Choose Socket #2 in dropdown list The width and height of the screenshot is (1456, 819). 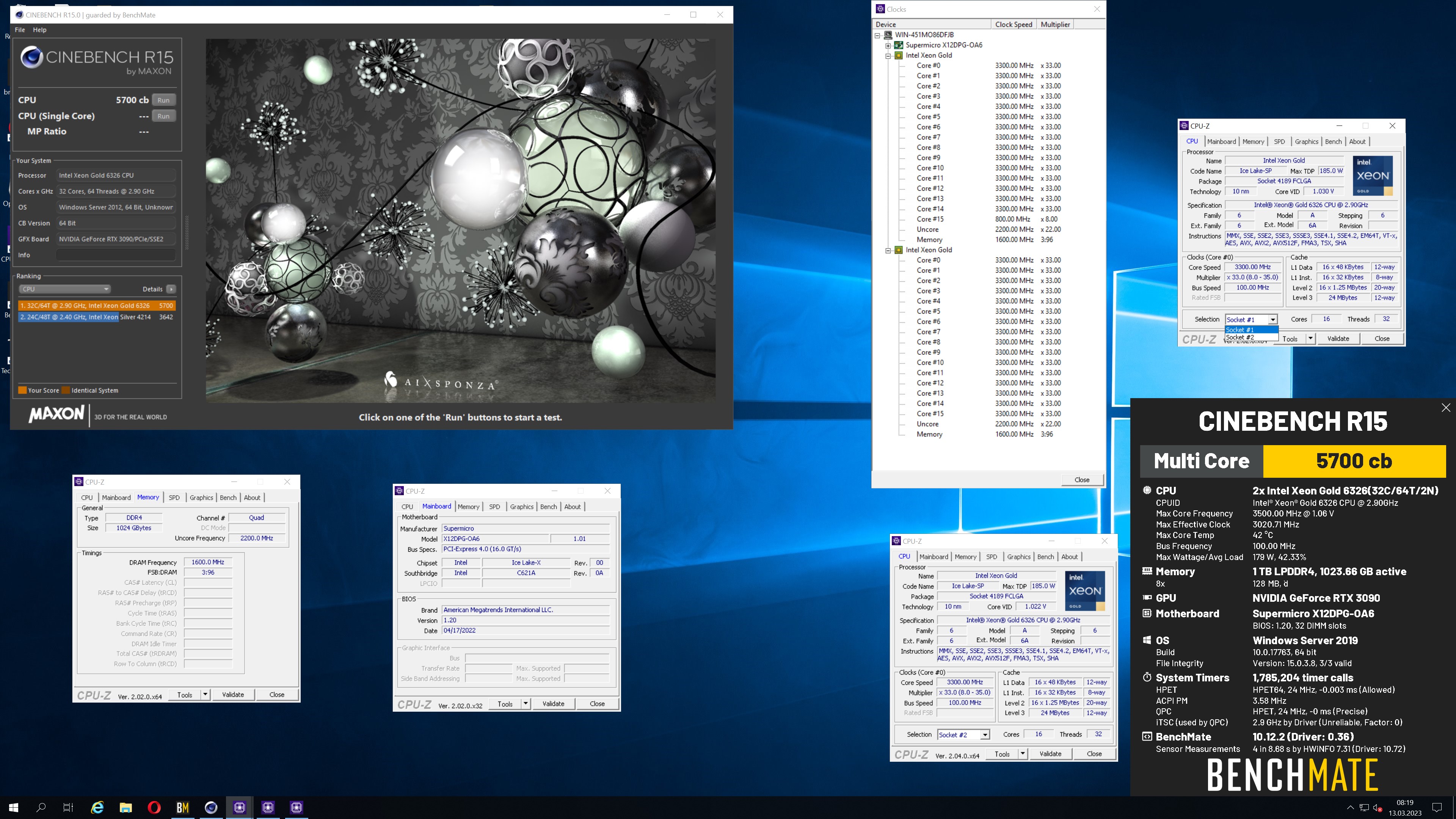point(1251,337)
